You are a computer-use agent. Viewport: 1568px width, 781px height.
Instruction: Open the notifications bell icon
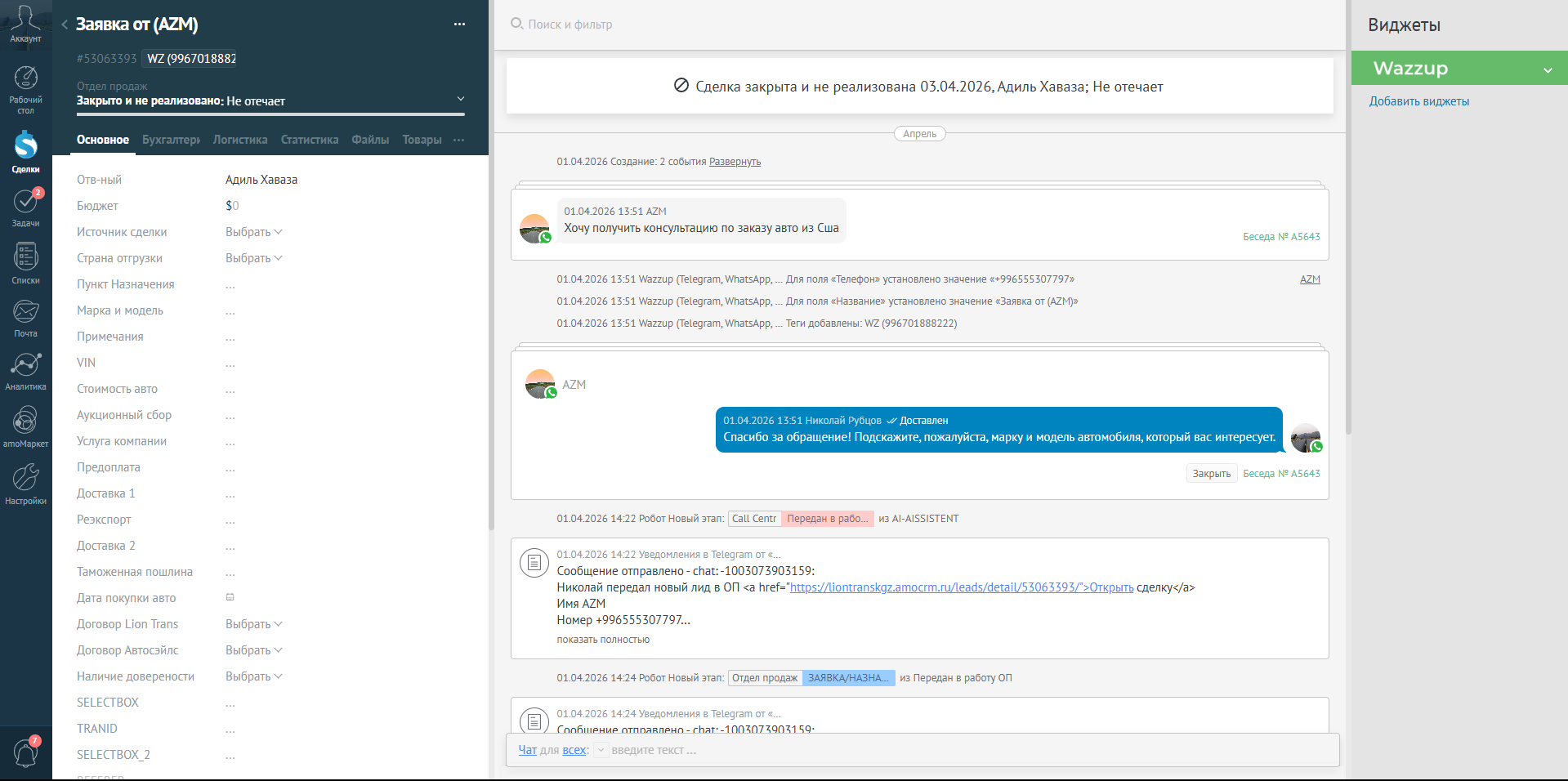25,752
